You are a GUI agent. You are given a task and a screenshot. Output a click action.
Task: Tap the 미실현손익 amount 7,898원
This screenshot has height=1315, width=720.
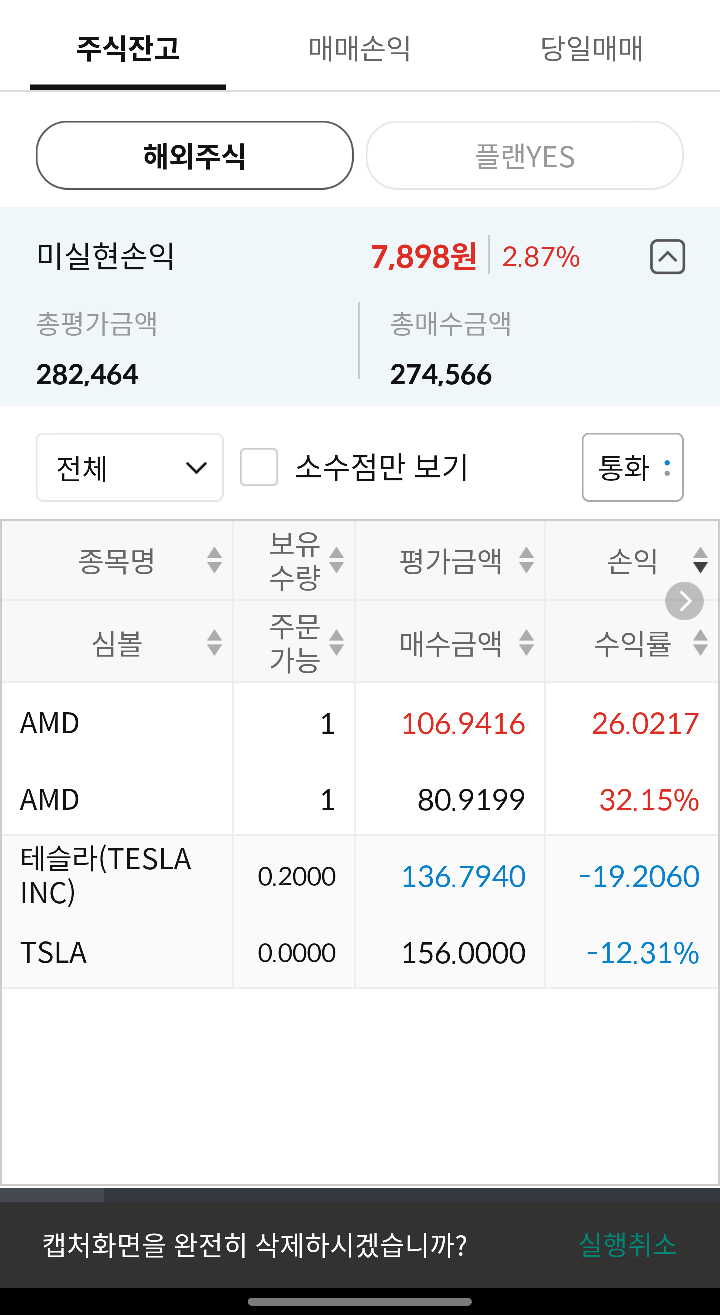pyautogui.click(x=423, y=257)
